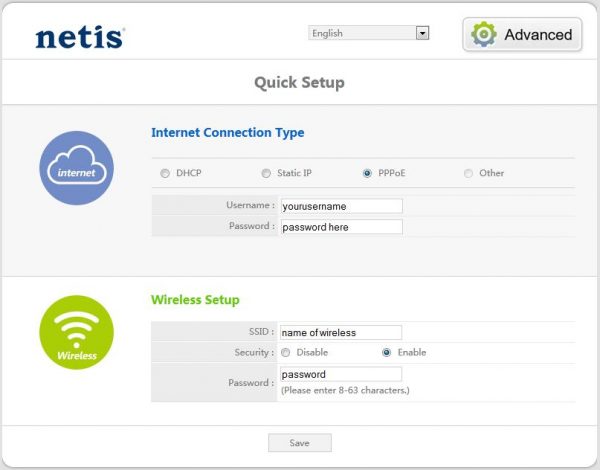
Task: Choose the PPPoE connection type
Action: (368, 173)
